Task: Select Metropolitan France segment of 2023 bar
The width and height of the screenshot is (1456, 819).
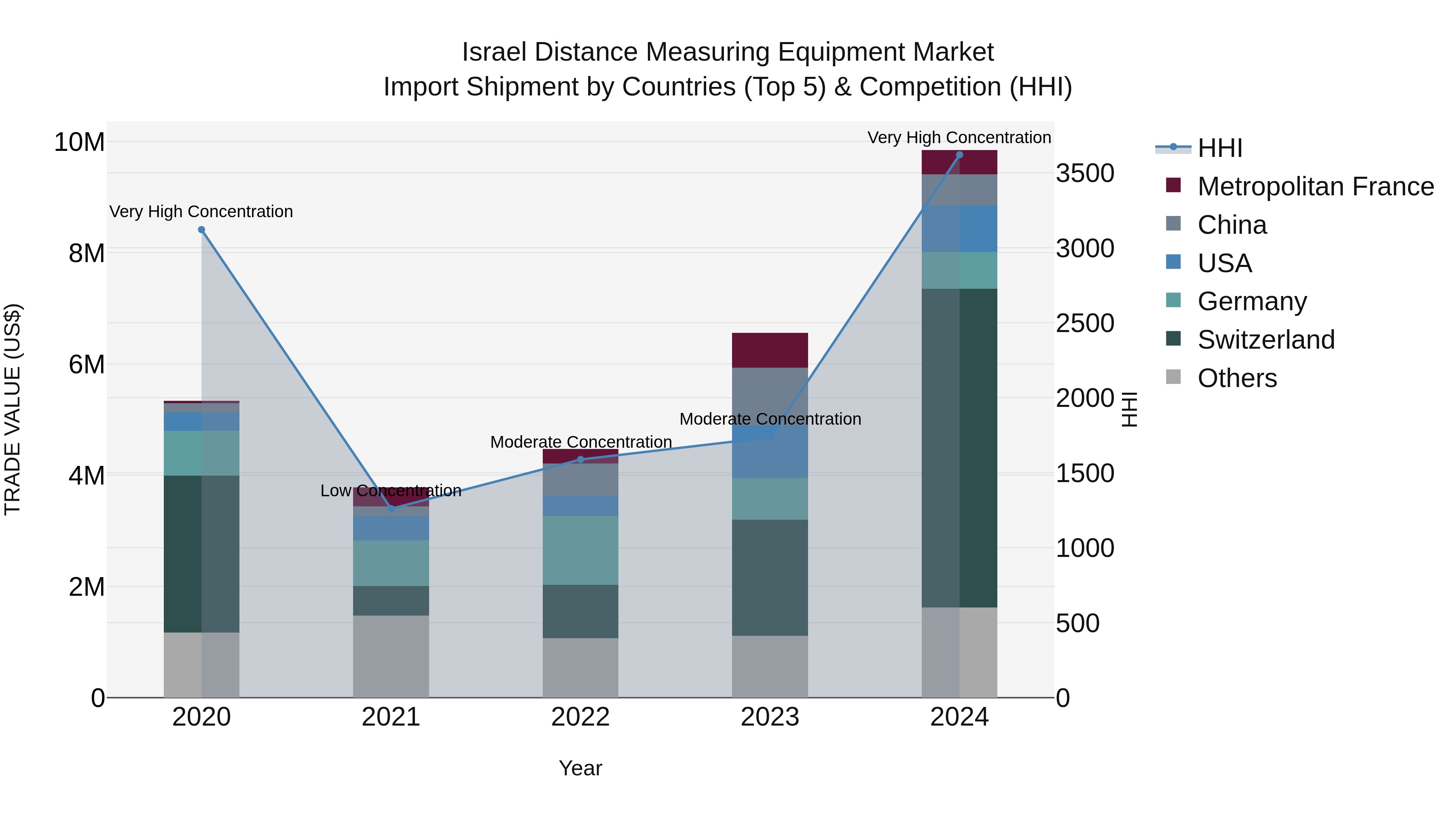Action: [x=770, y=350]
